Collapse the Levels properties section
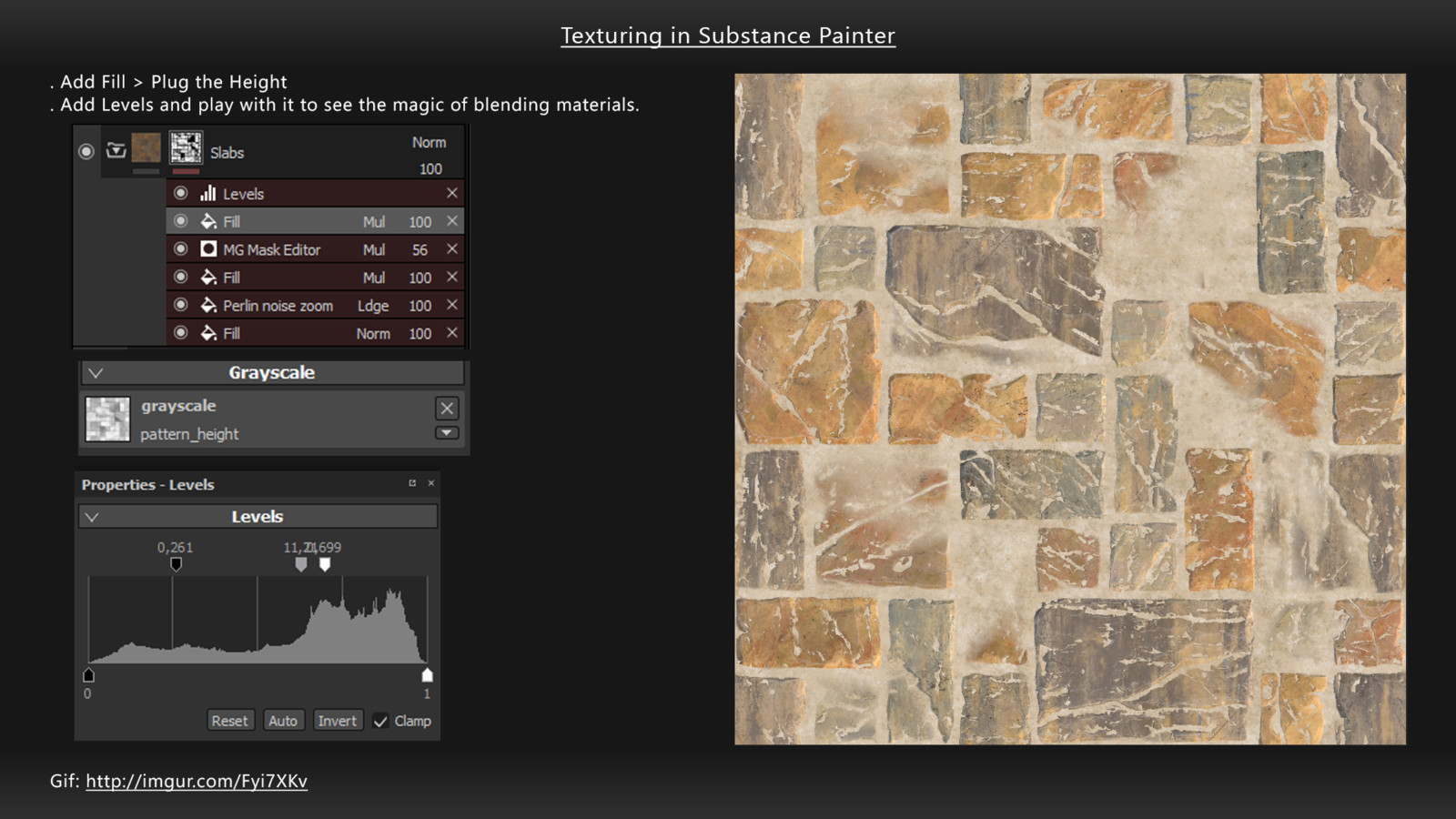Image resolution: width=1456 pixels, height=819 pixels. [92, 517]
